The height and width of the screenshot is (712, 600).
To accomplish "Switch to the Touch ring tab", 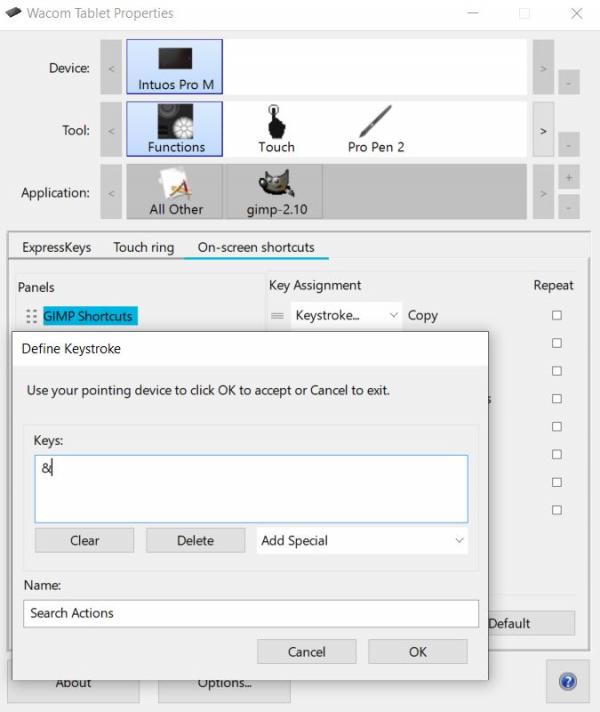I will coord(144,247).
